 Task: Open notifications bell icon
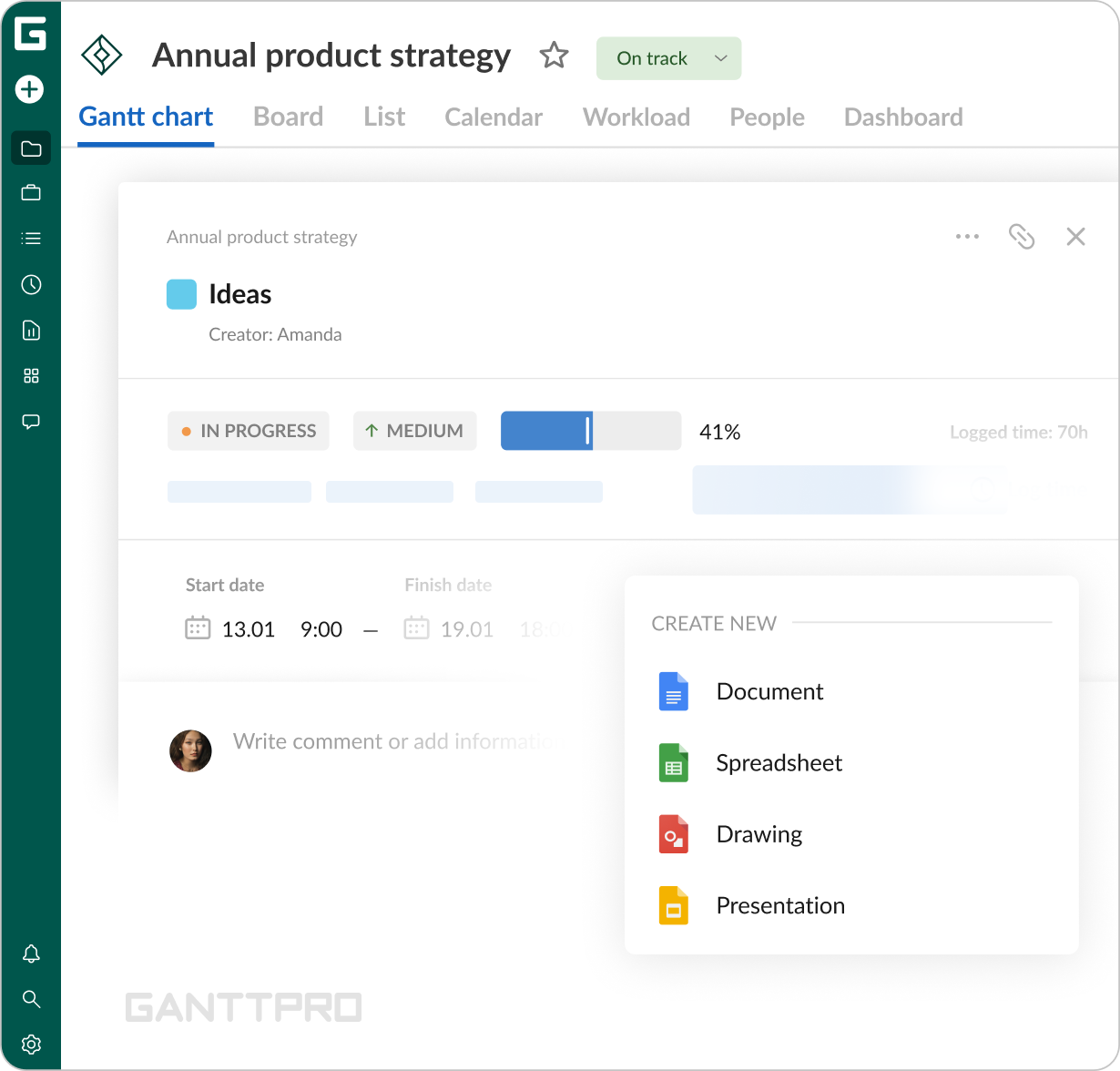(x=31, y=954)
